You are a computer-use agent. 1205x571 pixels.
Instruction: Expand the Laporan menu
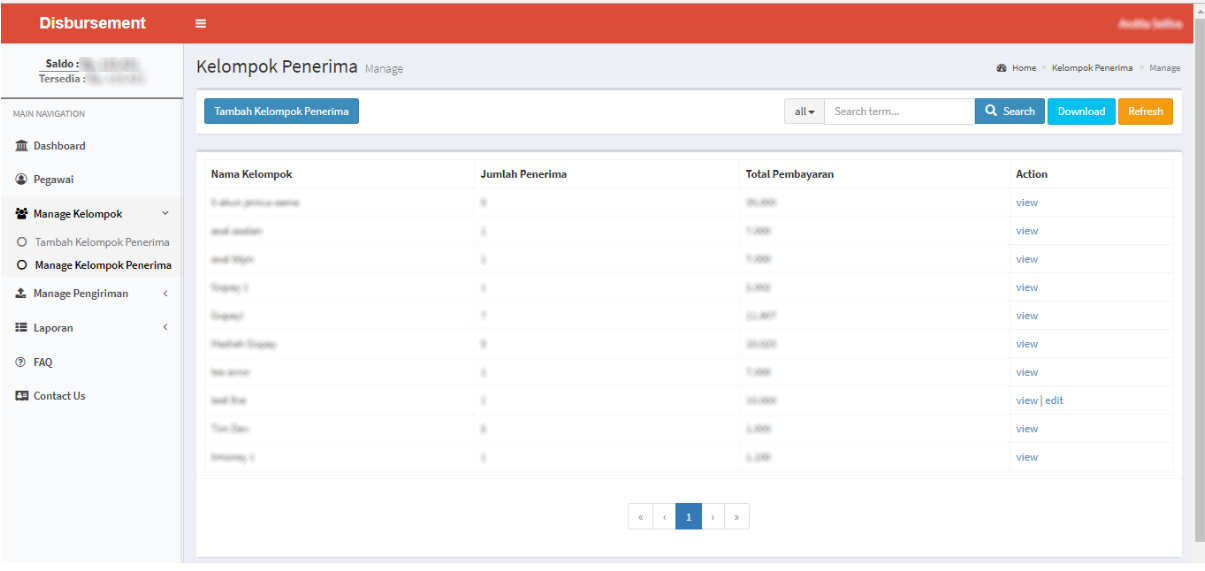pyautogui.click(x=91, y=328)
